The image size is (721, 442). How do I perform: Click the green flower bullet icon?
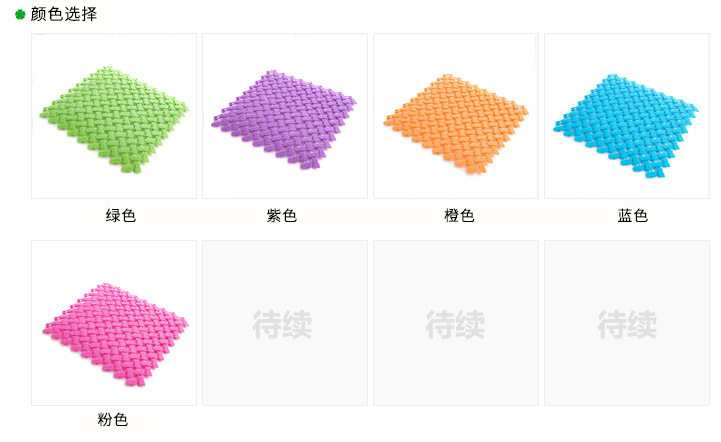20,14
